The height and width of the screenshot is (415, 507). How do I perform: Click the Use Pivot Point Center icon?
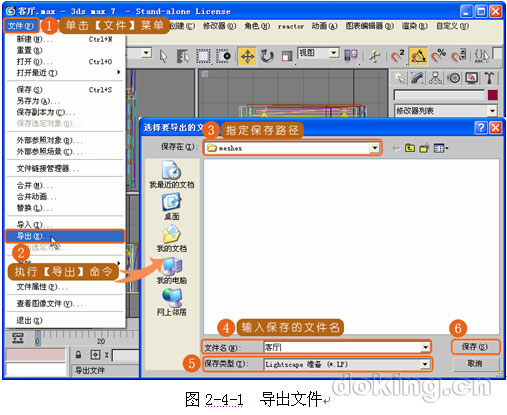point(351,55)
